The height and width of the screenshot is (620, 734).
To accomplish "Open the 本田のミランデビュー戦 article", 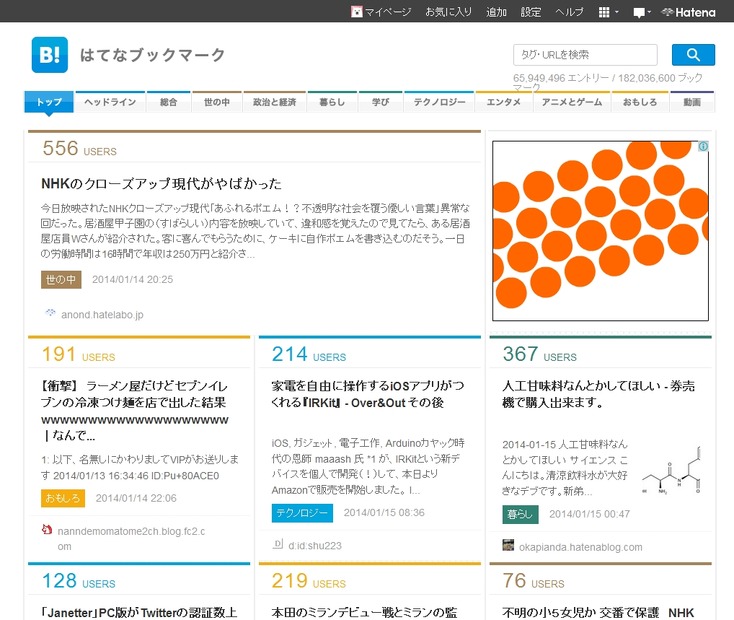I will [364, 613].
